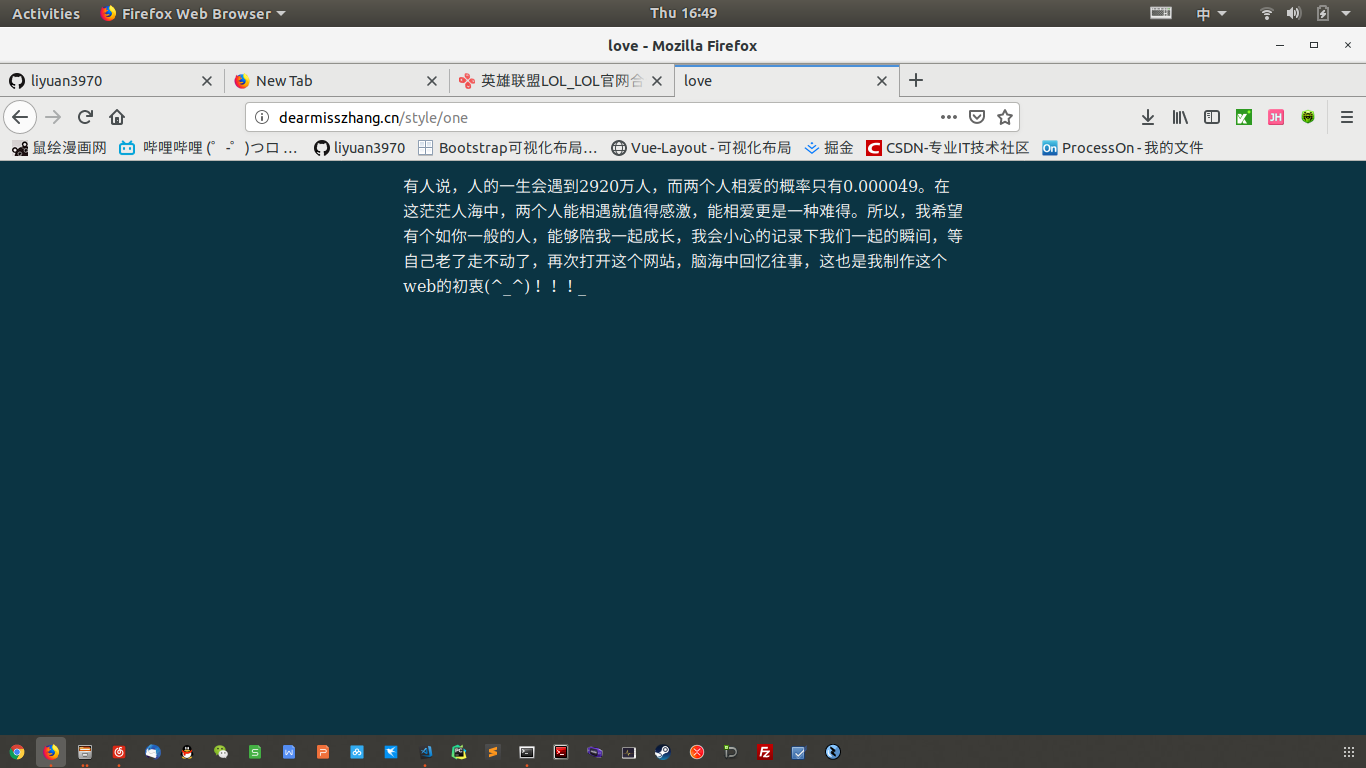Click the paragraph text starting 有人说
The height and width of the screenshot is (768, 1366).
coord(683,236)
